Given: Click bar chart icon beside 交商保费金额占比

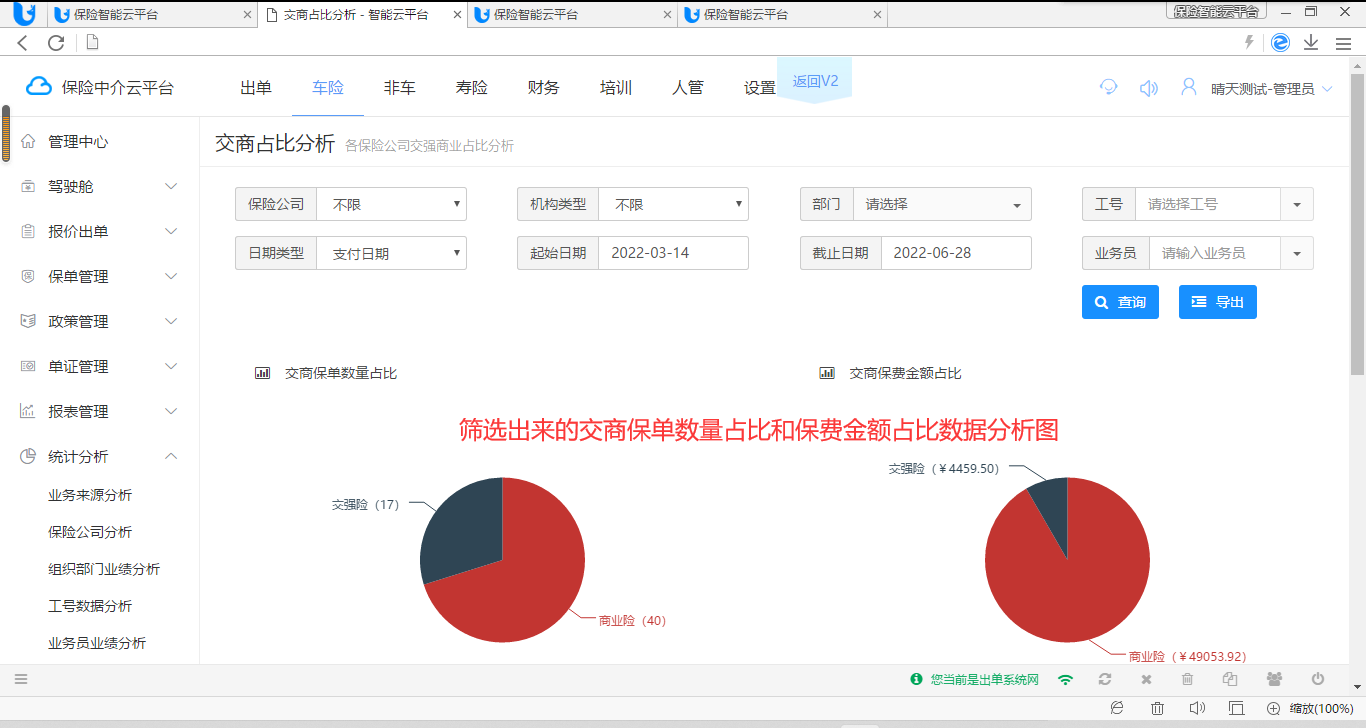Looking at the screenshot, I should click(x=827, y=373).
